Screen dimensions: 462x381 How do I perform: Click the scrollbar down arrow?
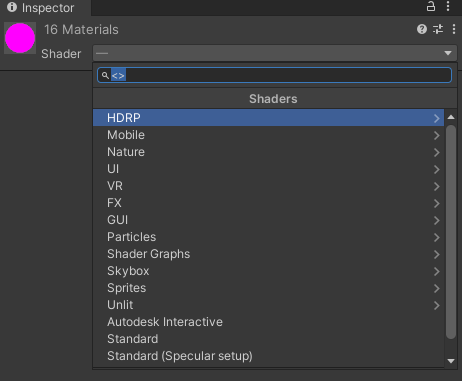click(451, 361)
